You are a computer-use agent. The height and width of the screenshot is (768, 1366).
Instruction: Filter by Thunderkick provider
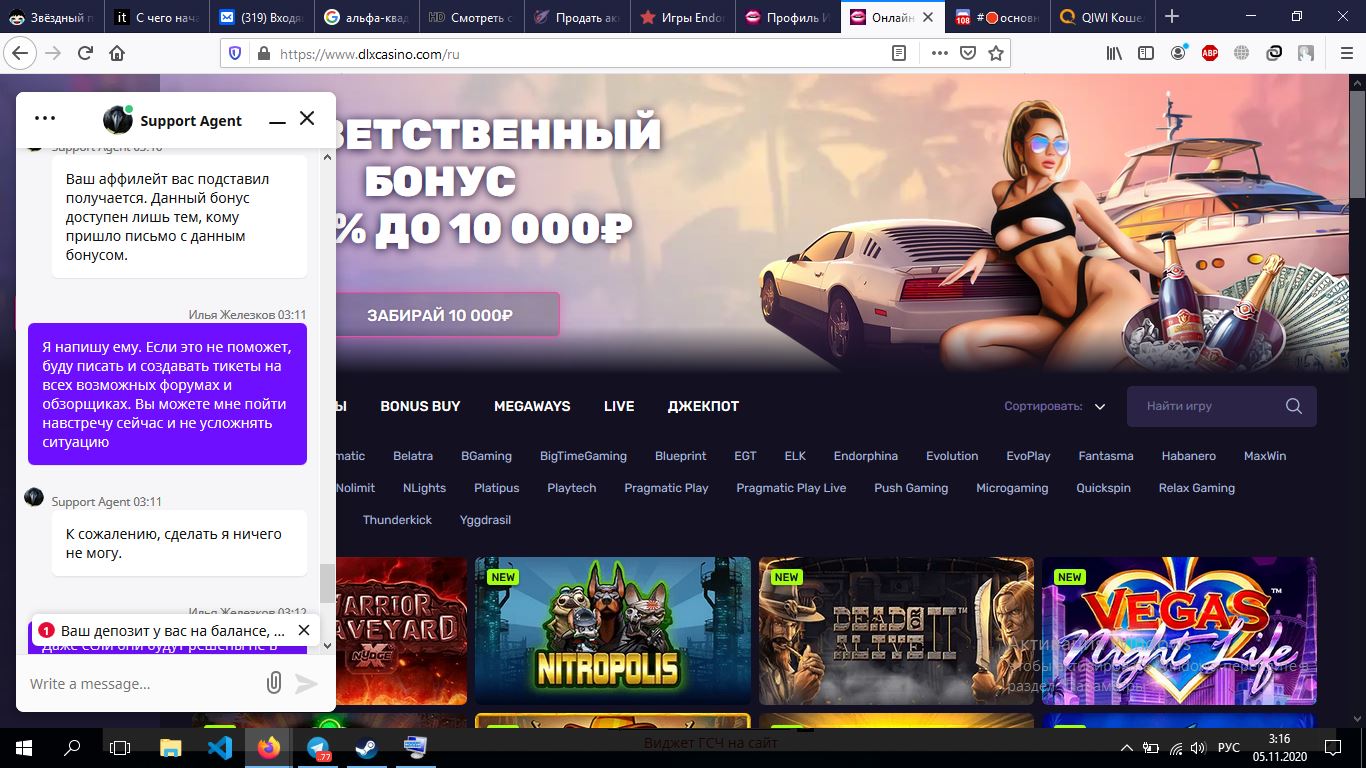tap(397, 520)
